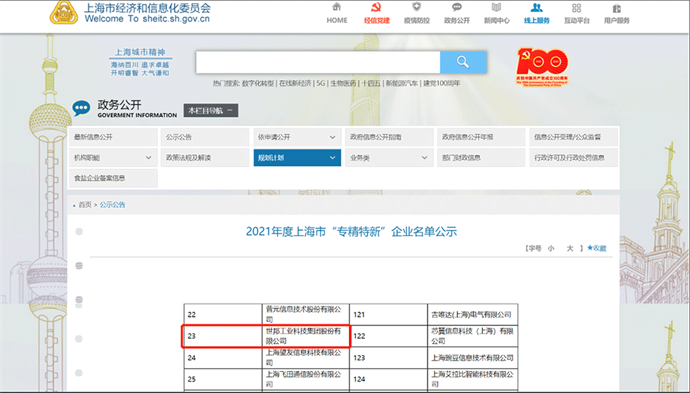Click the magnifier search button
Viewport: 690px width, 393px height.
pyautogui.click(x=463, y=62)
